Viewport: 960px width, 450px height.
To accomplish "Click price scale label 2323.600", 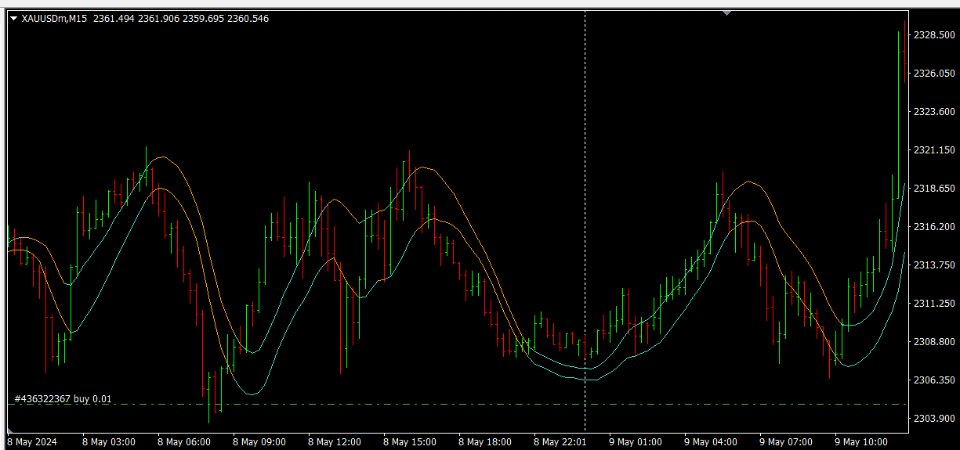I will point(934,111).
